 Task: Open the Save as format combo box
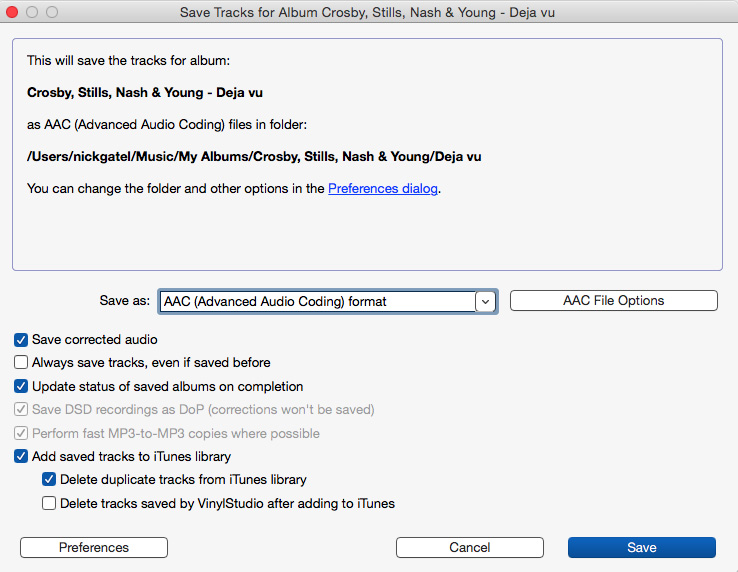coord(316,301)
